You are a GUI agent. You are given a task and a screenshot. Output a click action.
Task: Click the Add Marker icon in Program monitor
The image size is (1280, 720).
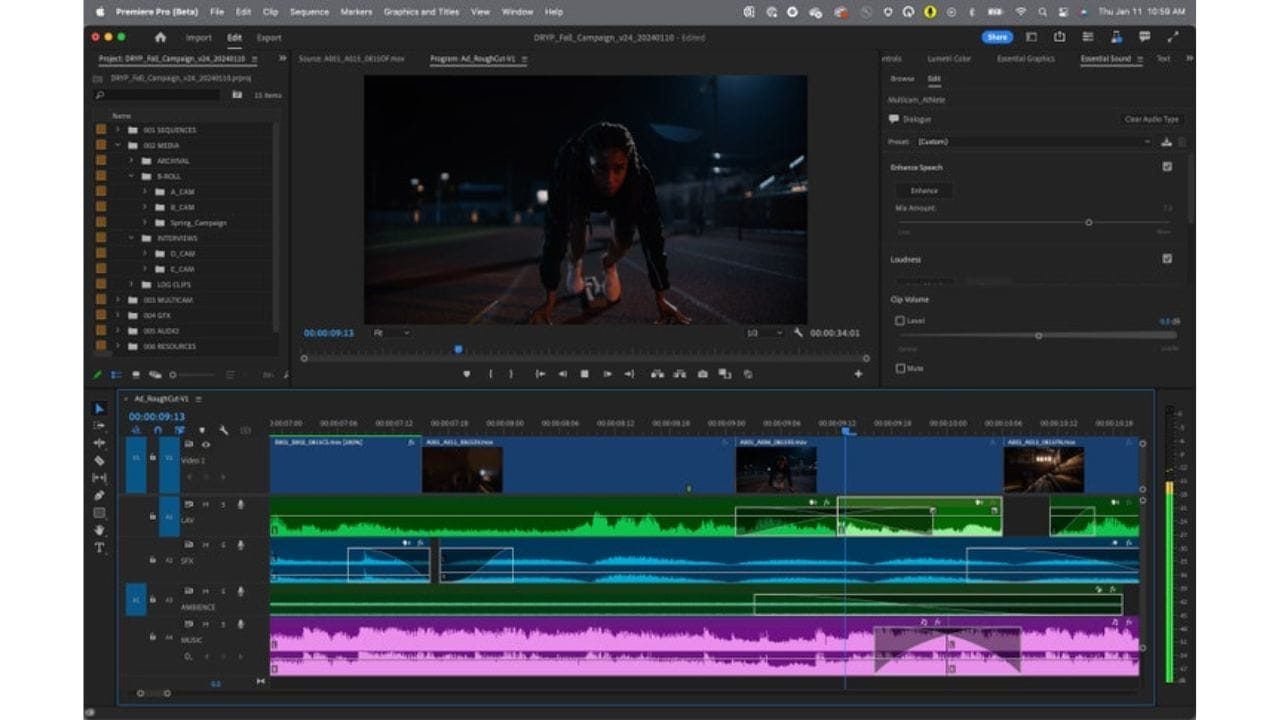tap(466, 374)
